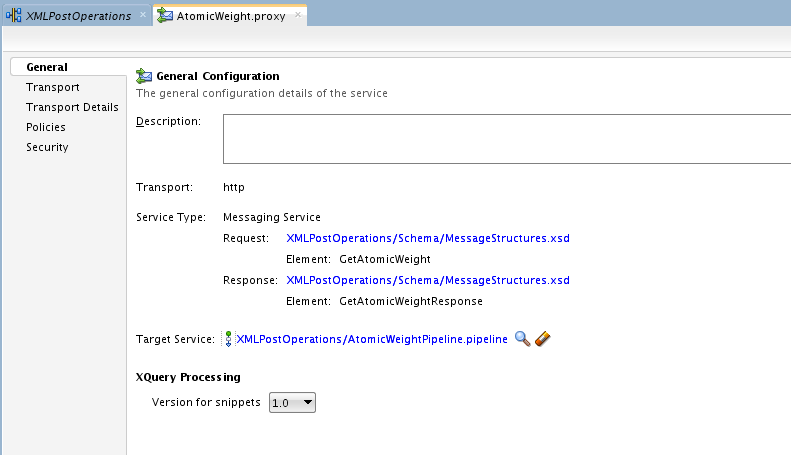Focus the Description text area
The width and height of the screenshot is (791, 455).
pyautogui.click(x=507, y=139)
